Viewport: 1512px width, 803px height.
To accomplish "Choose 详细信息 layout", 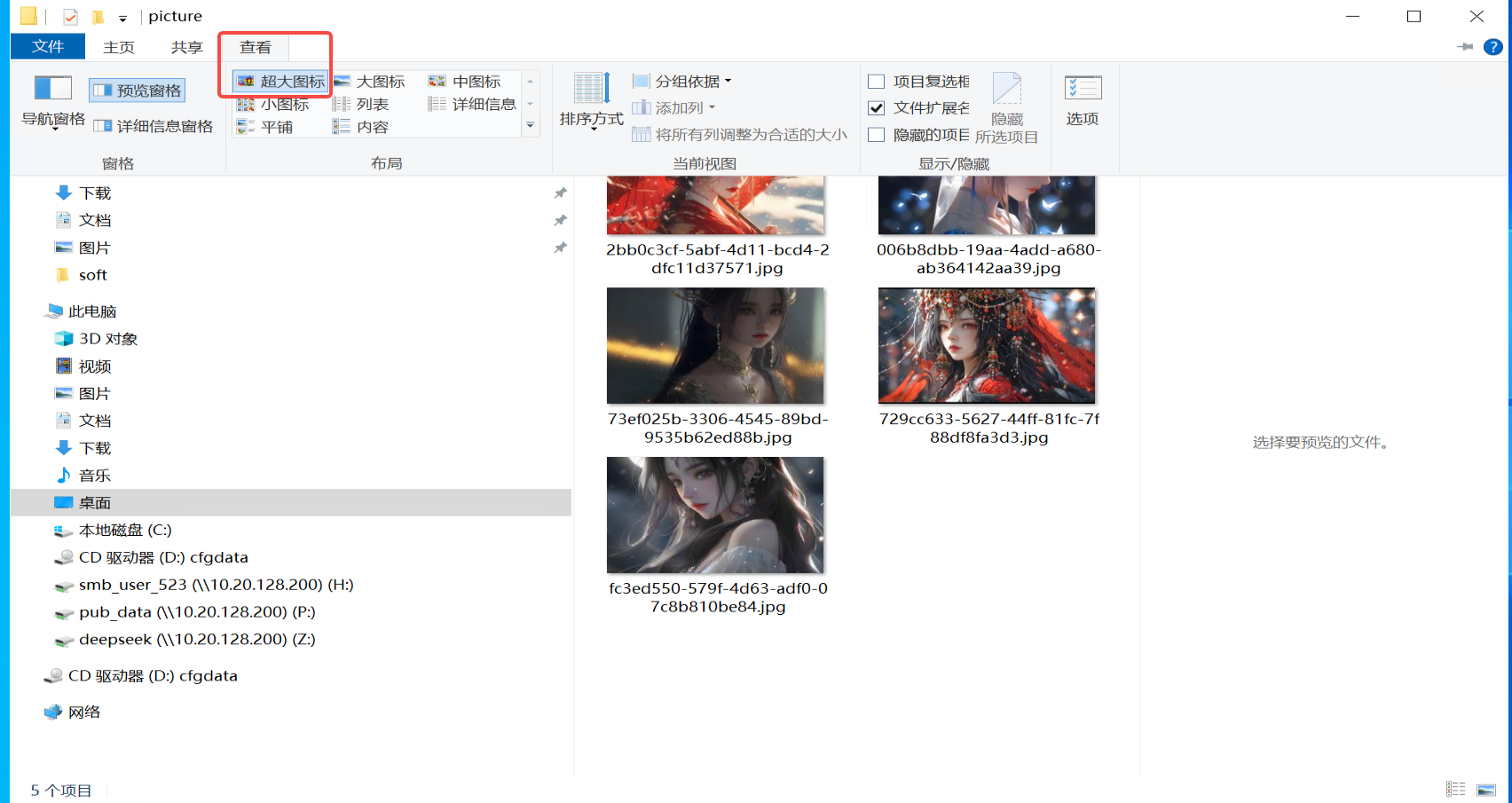I will (472, 105).
